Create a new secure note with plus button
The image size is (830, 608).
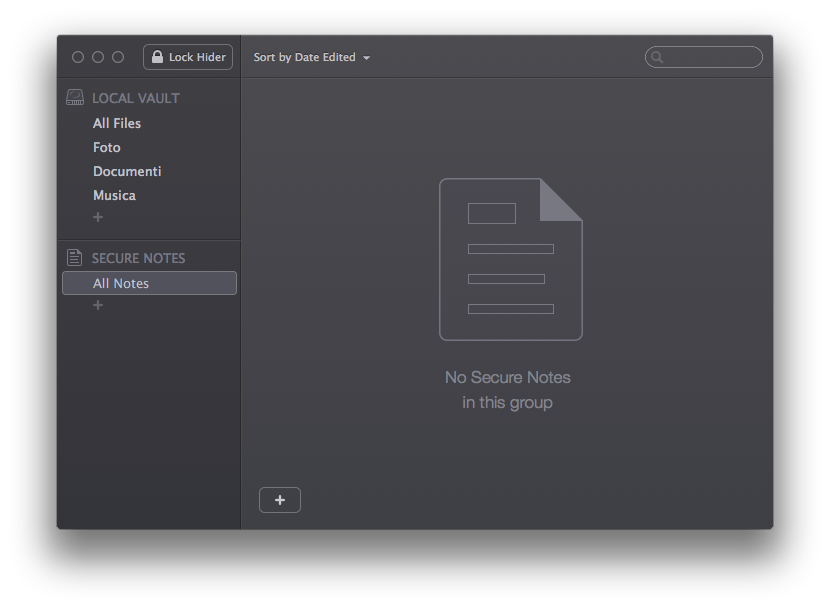click(x=280, y=500)
